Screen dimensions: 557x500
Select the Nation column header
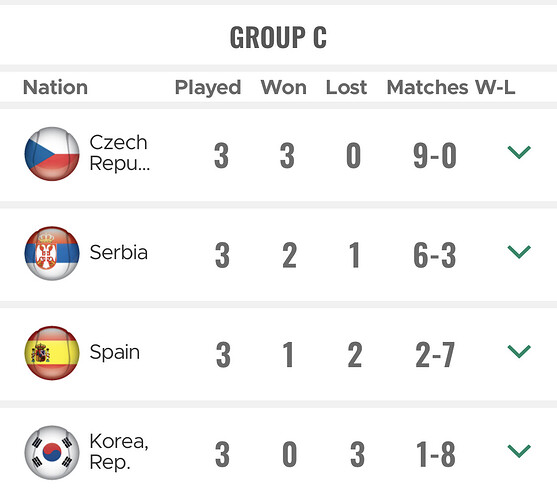point(55,87)
